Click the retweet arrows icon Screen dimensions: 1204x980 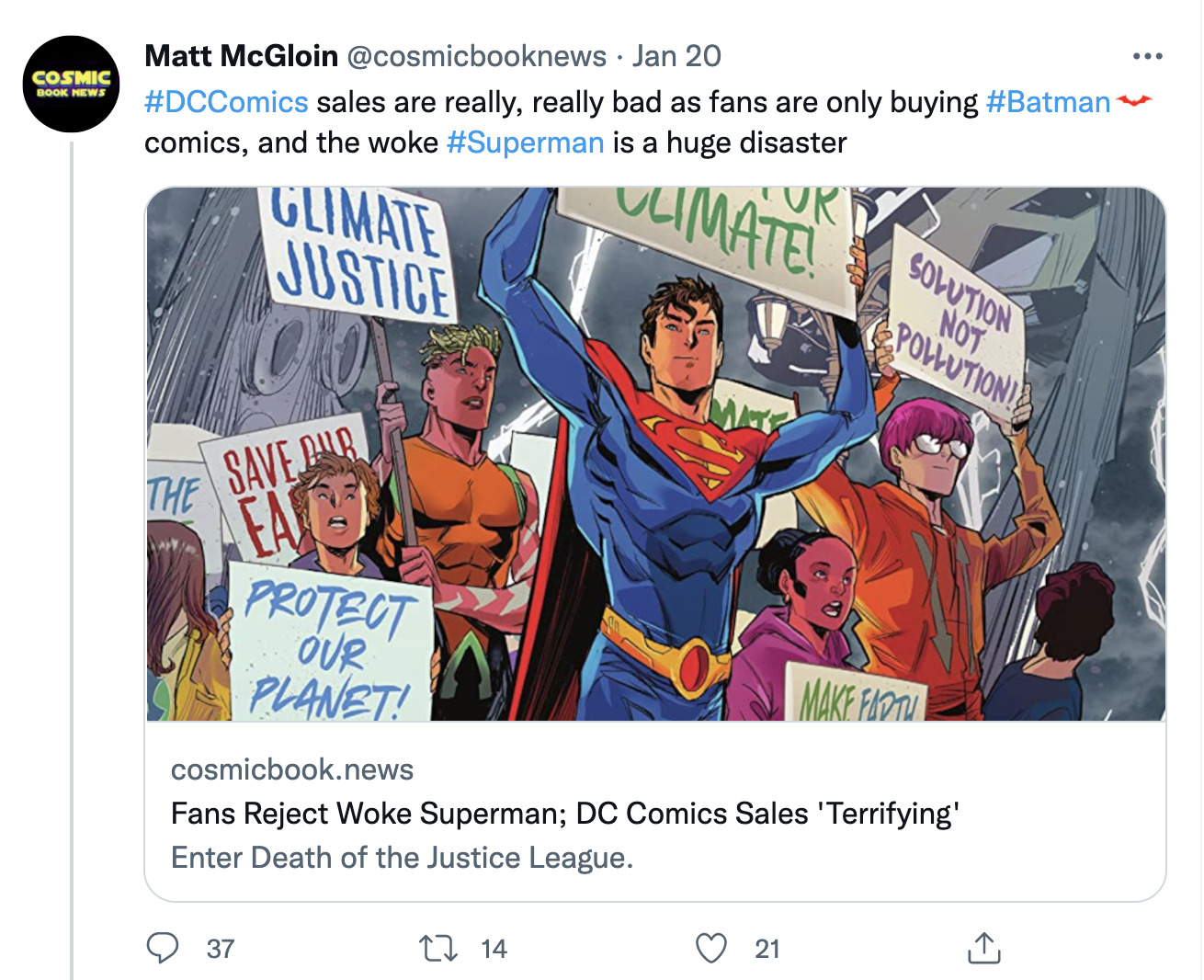pyautogui.click(x=437, y=948)
